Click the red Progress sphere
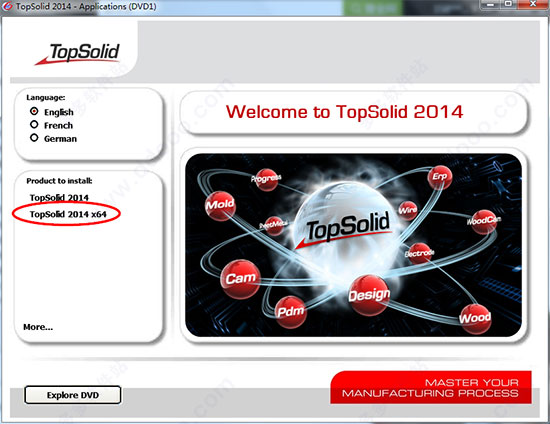Viewport: 550px width, 424px height. coord(267,179)
